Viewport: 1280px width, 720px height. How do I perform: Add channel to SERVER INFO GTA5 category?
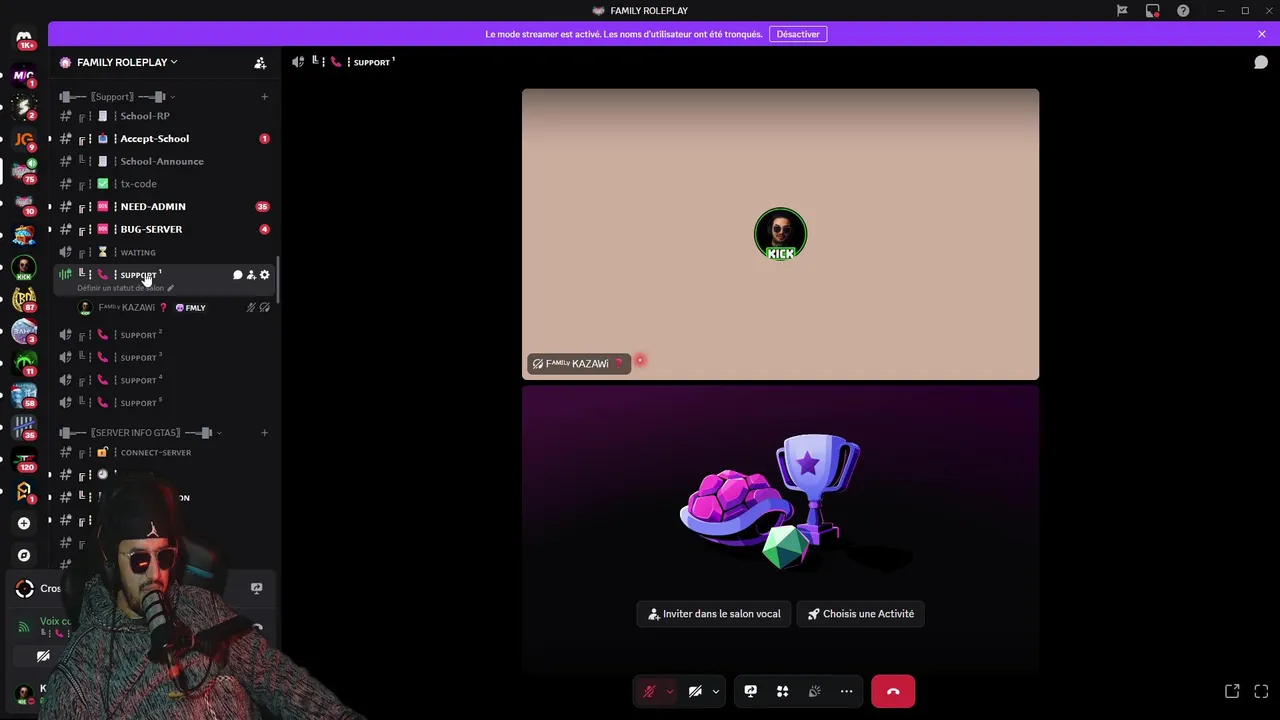click(x=264, y=433)
